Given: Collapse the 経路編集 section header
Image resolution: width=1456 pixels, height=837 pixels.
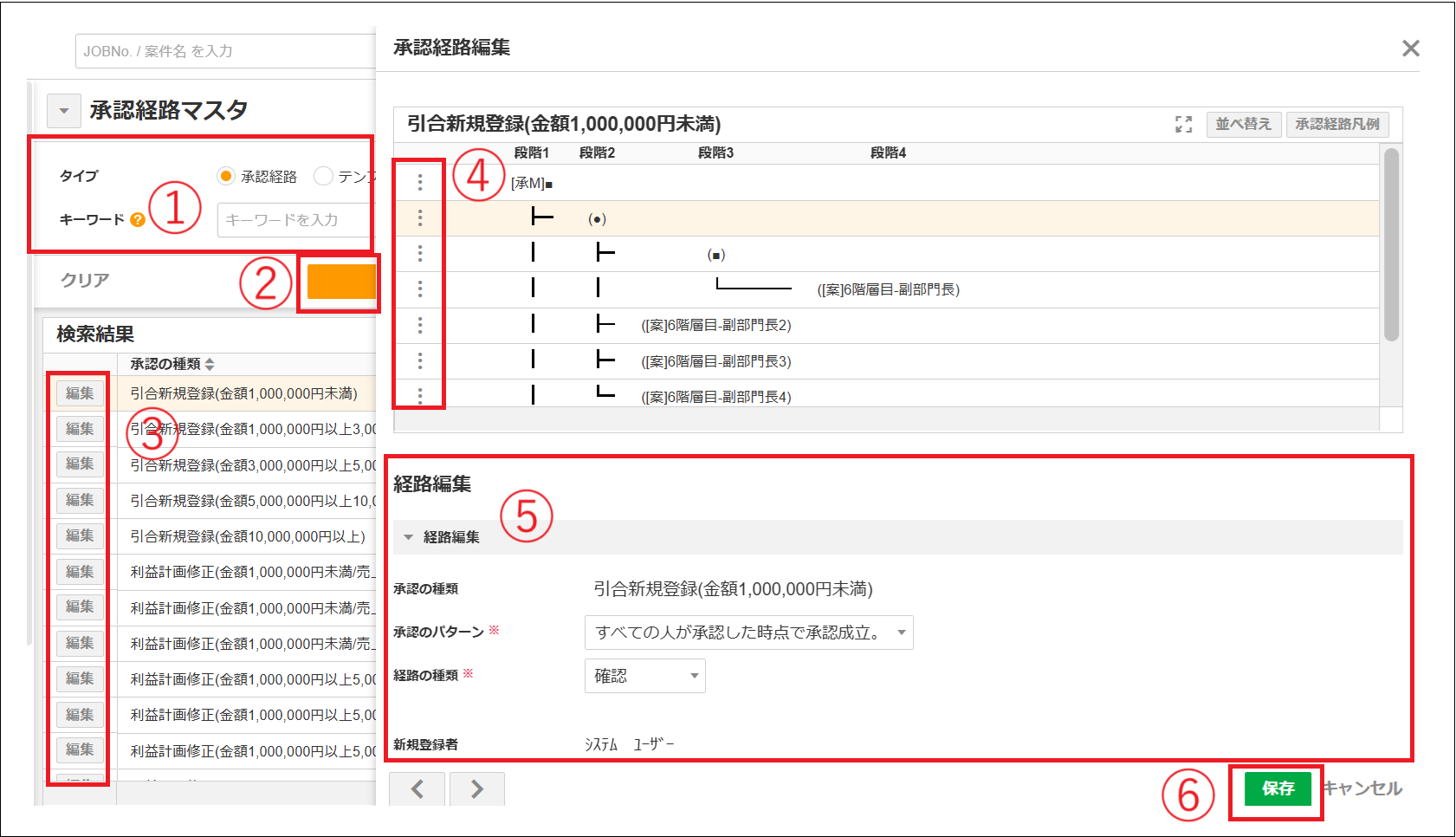Looking at the screenshot, I should (x=409, y=537).
